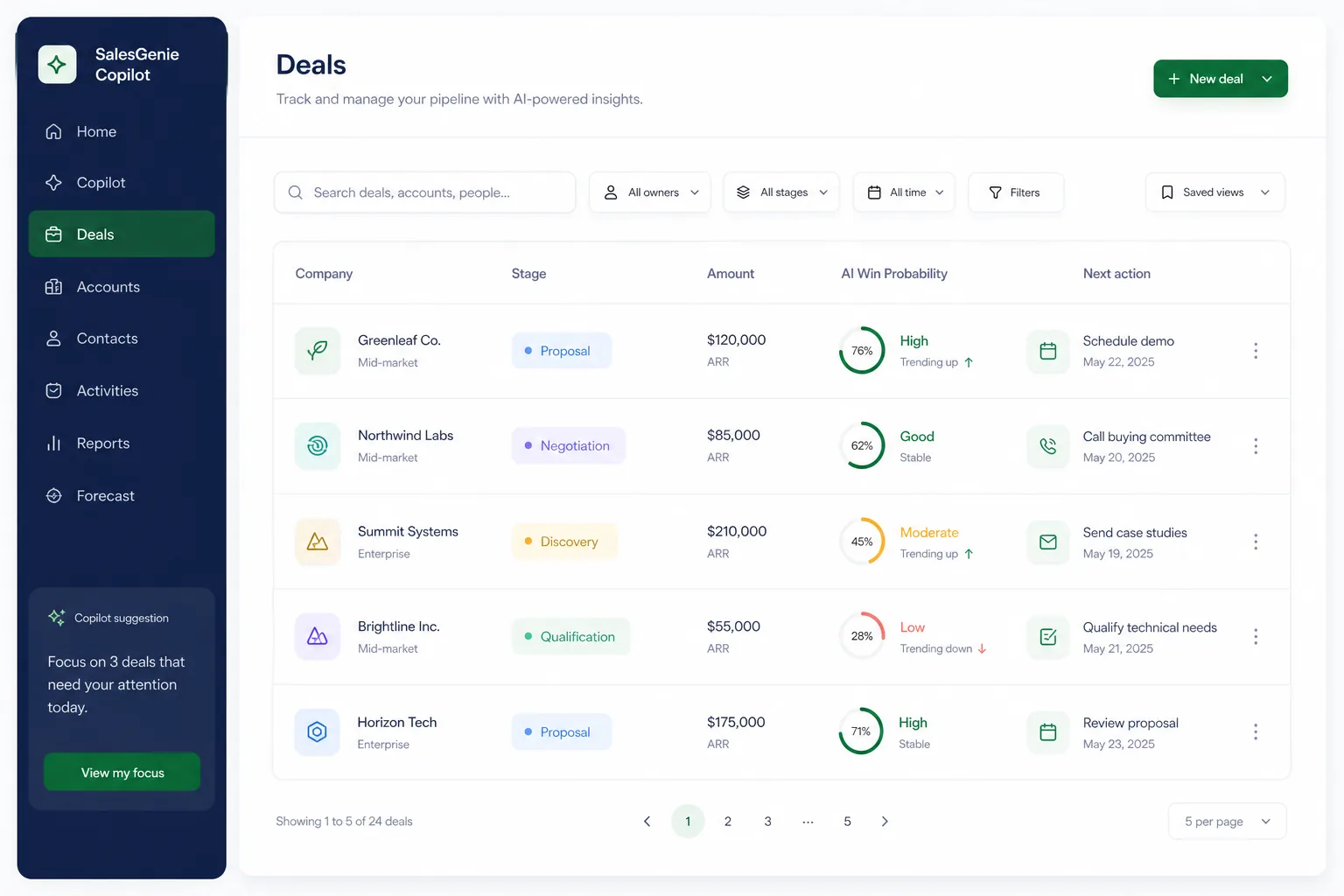Click the Discovery stage badge for Summit Systems

(565, 542)
